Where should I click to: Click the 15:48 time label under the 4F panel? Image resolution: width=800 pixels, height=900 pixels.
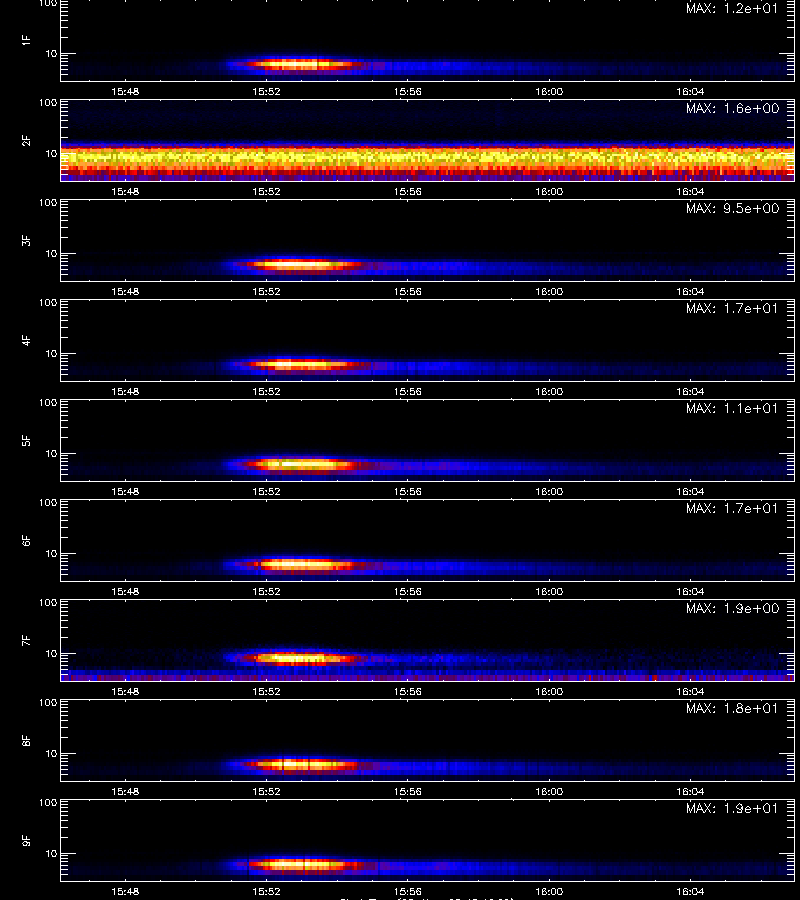coord(125,391)
